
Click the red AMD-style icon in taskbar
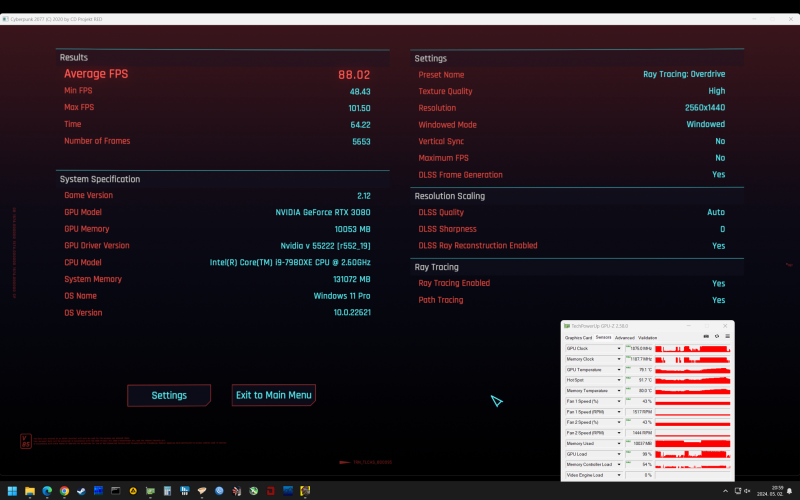pos(271,491)
